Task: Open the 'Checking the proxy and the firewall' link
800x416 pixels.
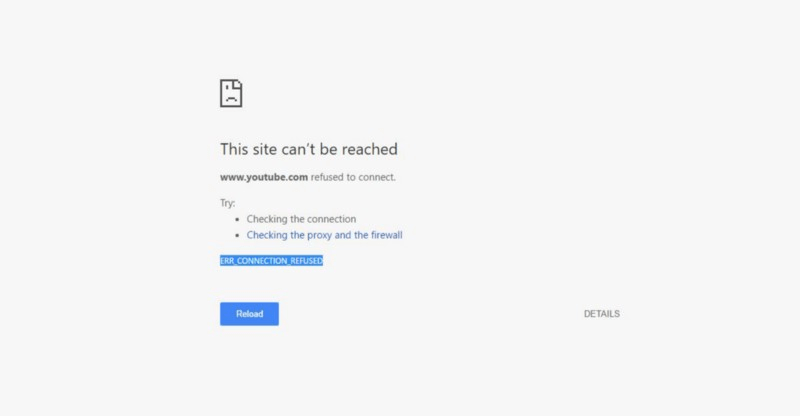Action: click(x=324, y=235)
